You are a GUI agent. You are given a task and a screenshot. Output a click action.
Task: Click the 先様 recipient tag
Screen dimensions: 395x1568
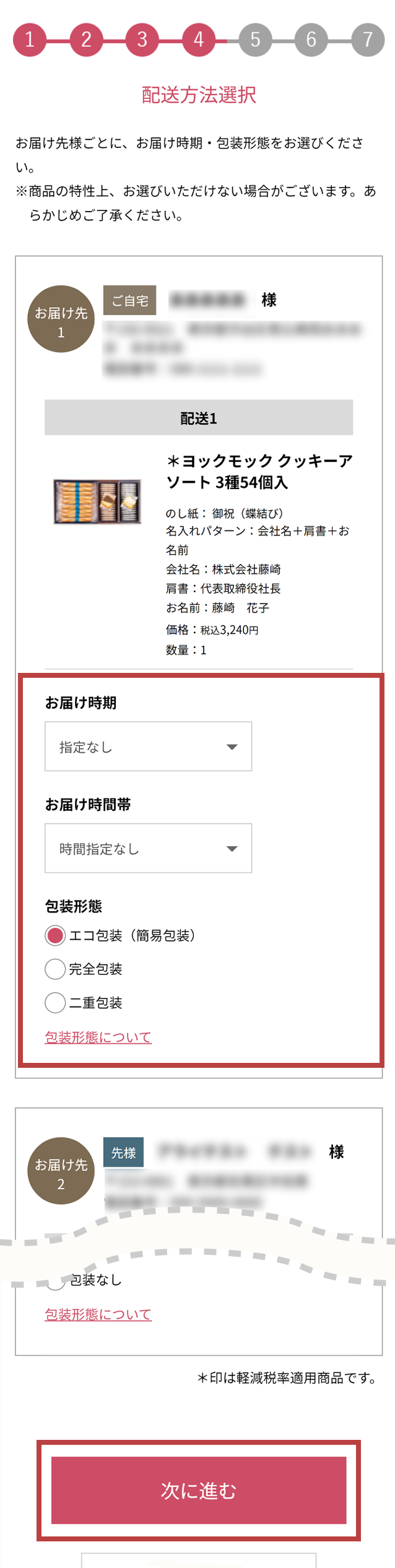pos(123,1153)
